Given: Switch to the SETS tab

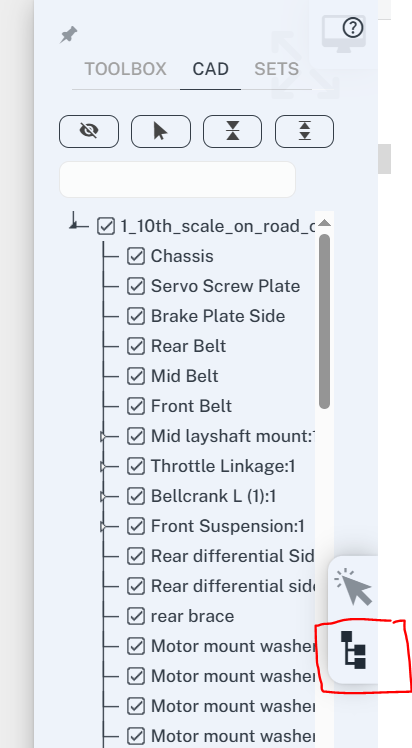Looking at the screenshot, I should pyautogui.click(x=277, y=69).
